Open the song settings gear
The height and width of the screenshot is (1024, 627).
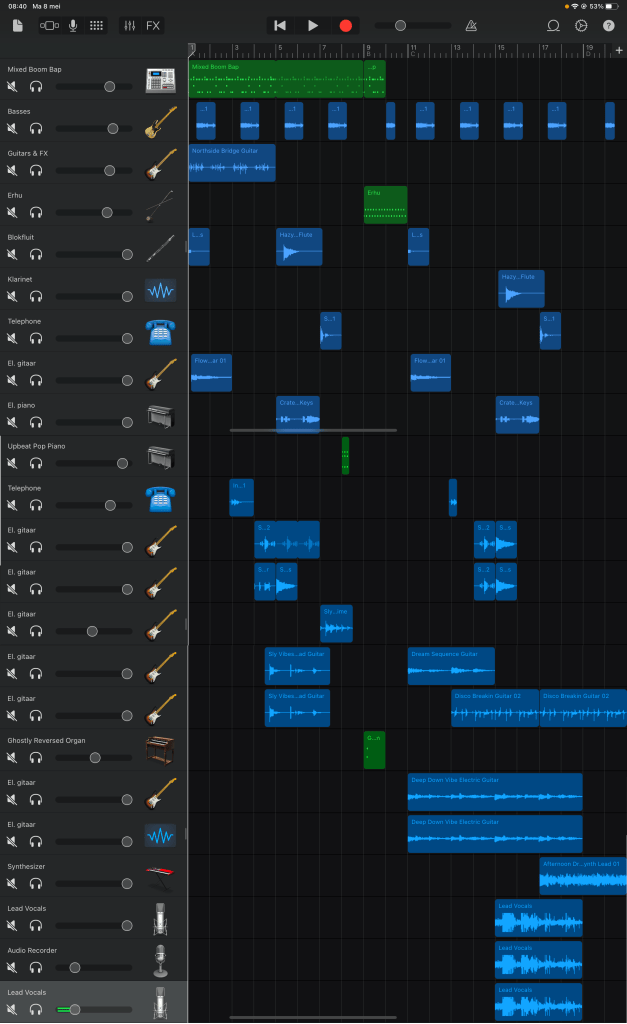[x=581, y=25]
